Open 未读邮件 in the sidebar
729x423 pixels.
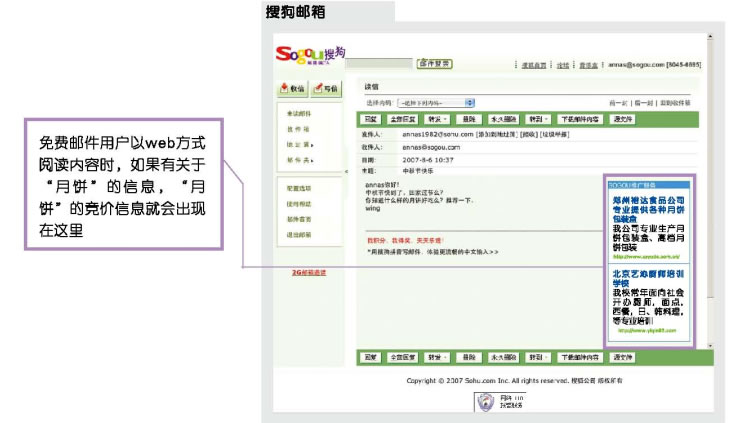tap(299, 113)
